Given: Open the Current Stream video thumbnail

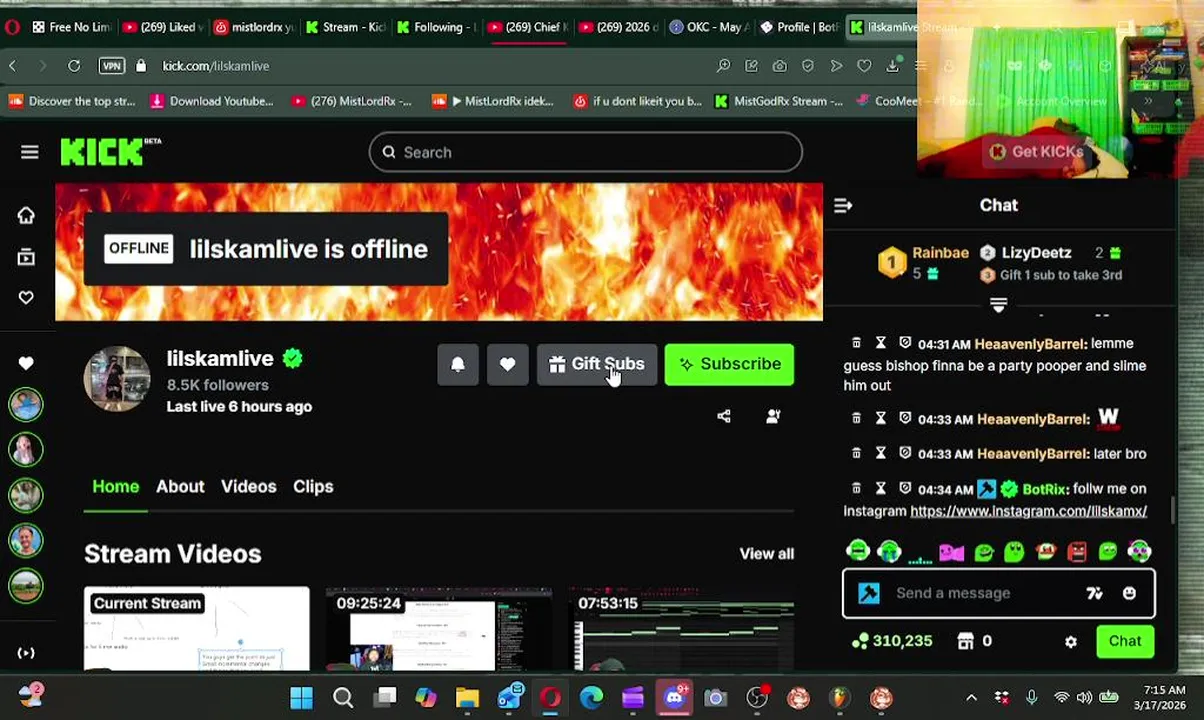Looking at the screenshot, I should 197,629.
